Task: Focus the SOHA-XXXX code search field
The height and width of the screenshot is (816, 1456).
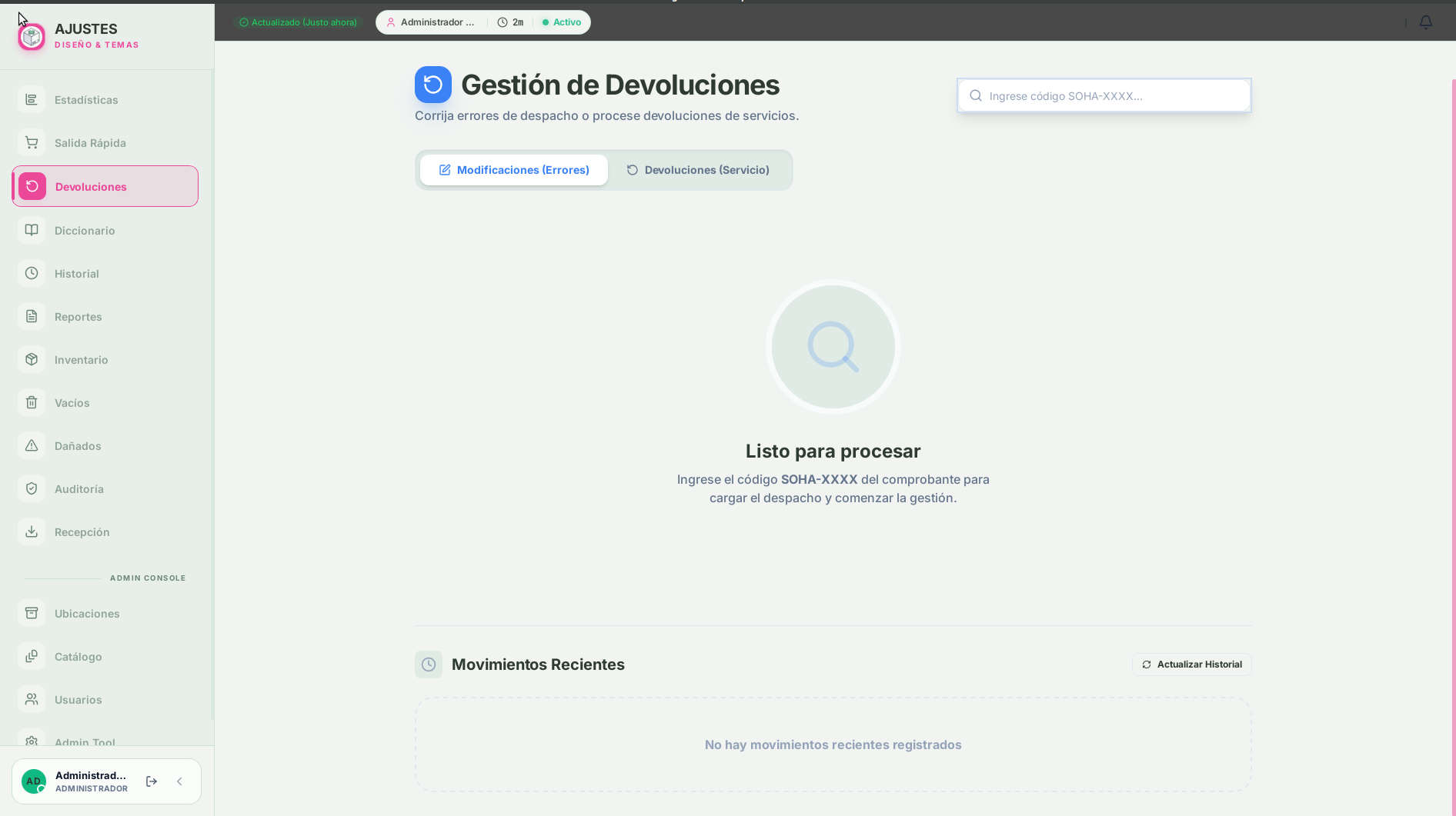Action: 1104,95
